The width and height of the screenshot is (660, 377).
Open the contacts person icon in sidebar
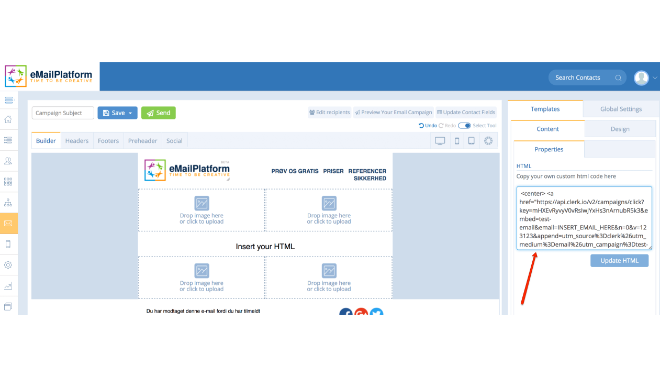click(x=8, y=161)
